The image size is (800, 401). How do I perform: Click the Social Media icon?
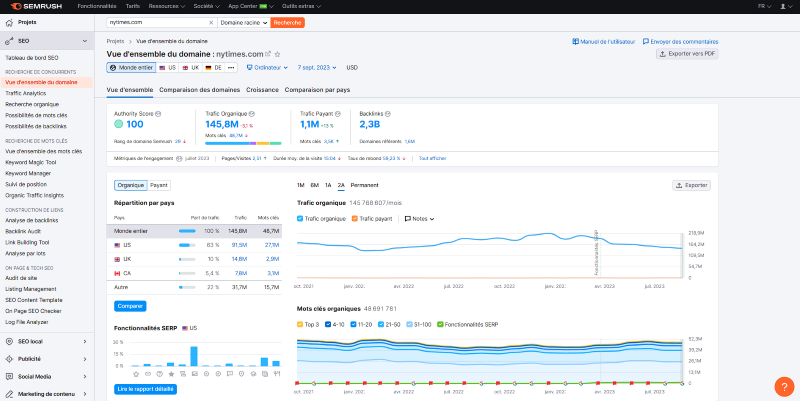click(x=9, y=377)
